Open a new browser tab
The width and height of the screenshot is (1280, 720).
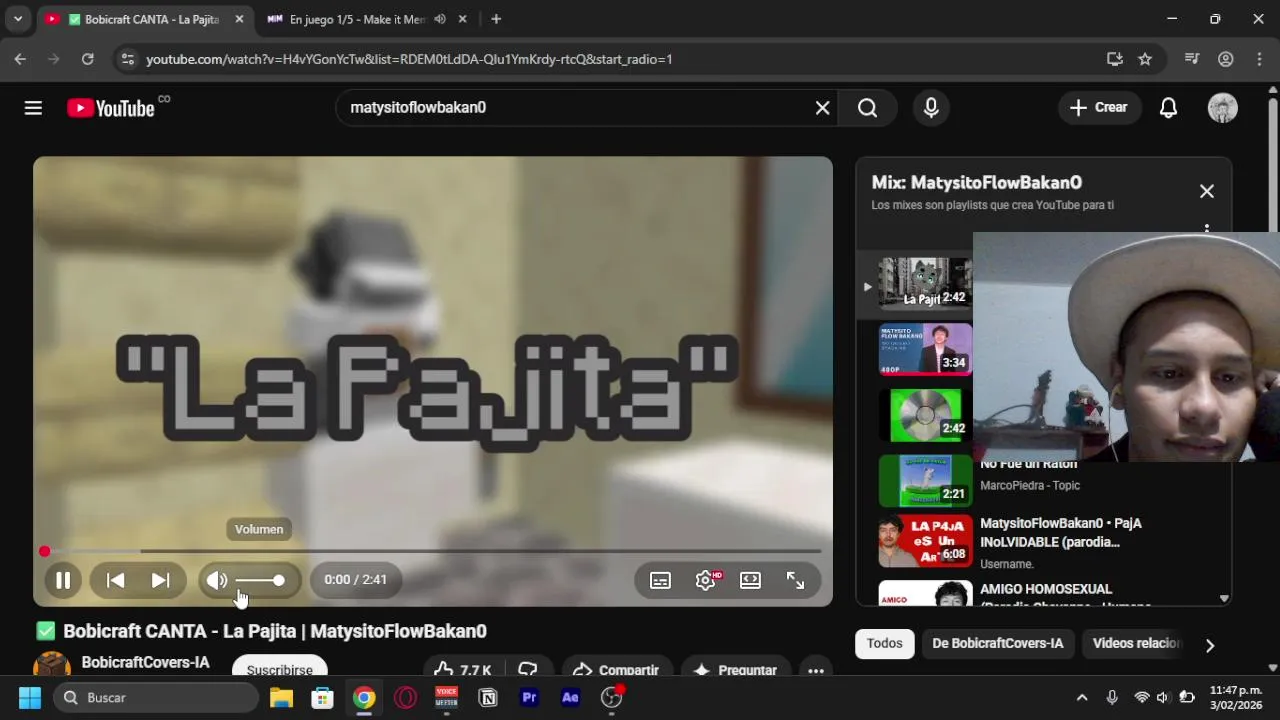click(496, 19)
